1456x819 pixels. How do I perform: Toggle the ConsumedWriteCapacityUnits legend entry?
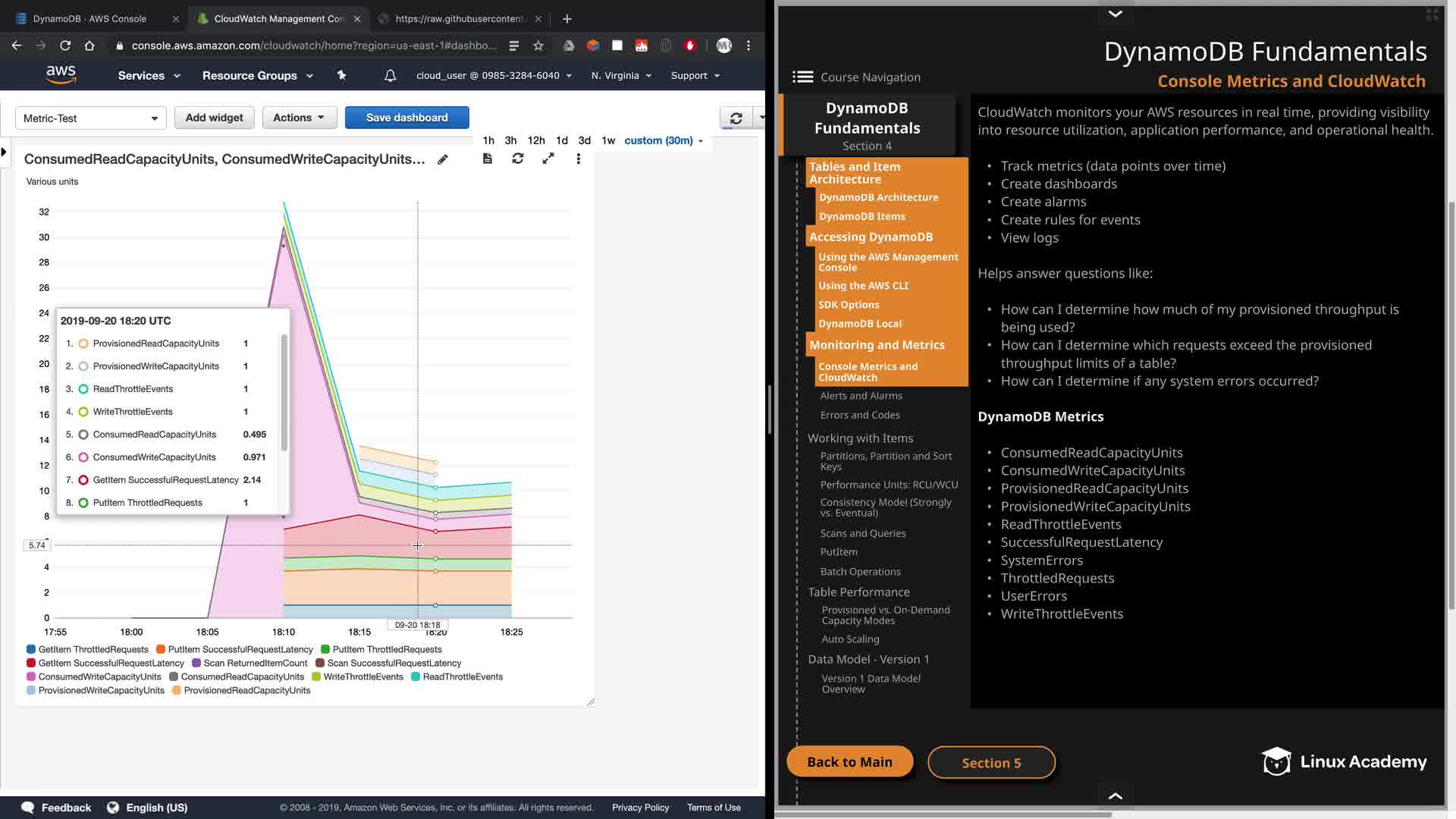[99, 676]
